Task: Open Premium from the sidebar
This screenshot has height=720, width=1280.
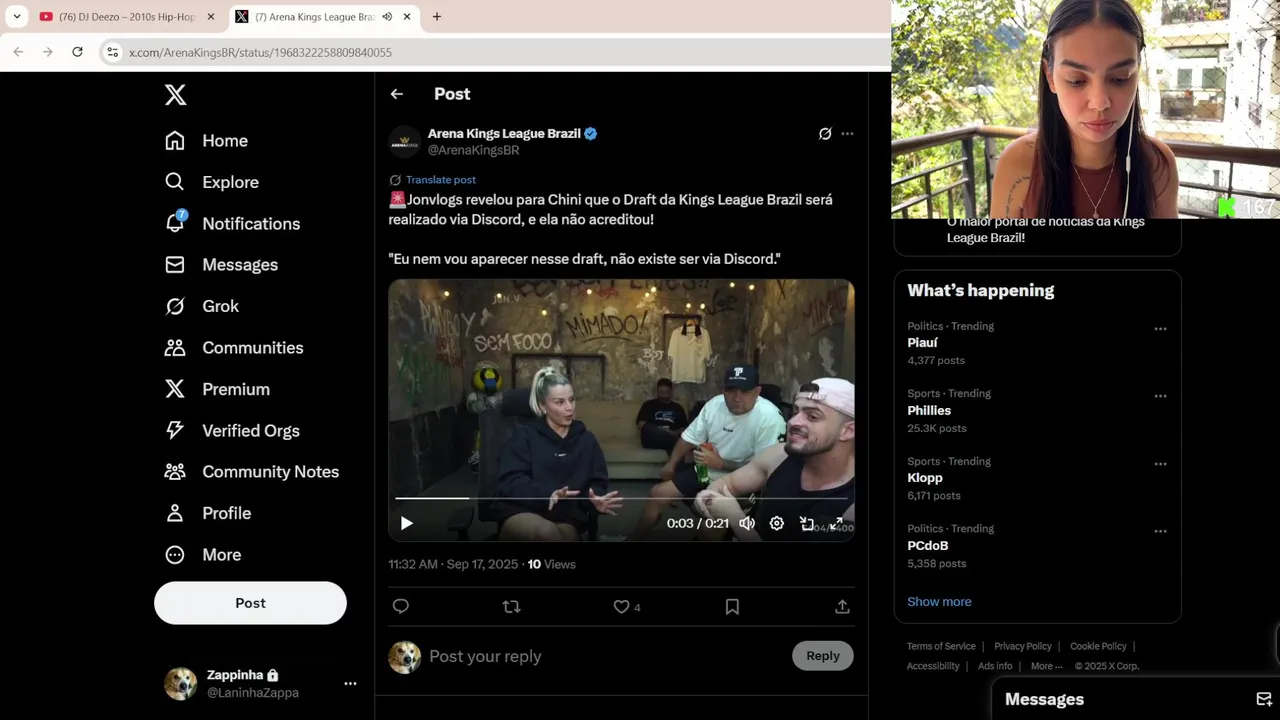Action: pyautogui.click(x=217, y=389)
